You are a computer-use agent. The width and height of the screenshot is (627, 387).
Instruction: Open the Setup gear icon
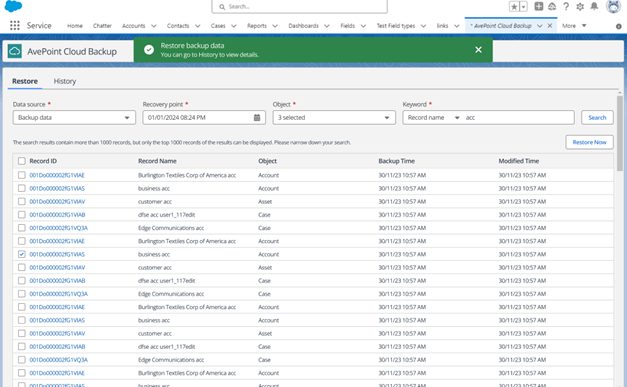(x=580, y=6)
